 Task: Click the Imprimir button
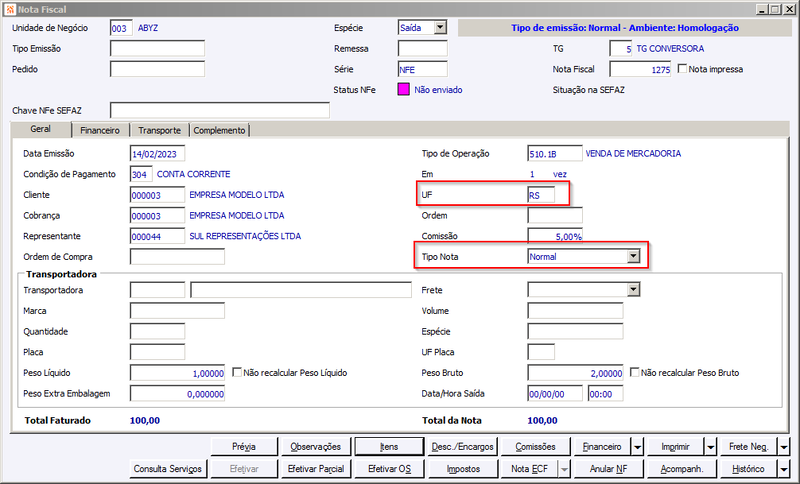[676, 447]
